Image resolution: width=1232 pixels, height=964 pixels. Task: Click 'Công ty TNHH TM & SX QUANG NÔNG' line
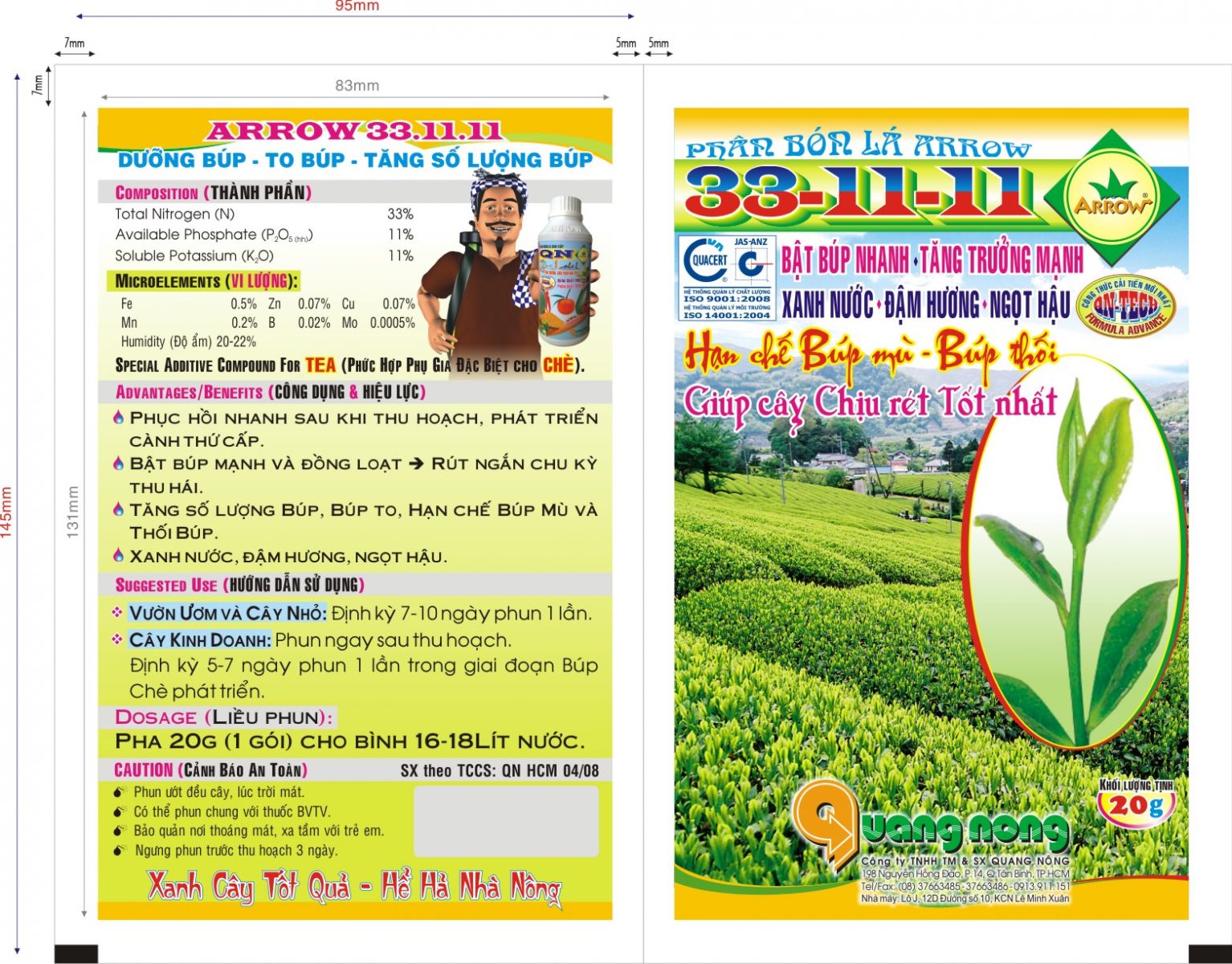point(965,860)
